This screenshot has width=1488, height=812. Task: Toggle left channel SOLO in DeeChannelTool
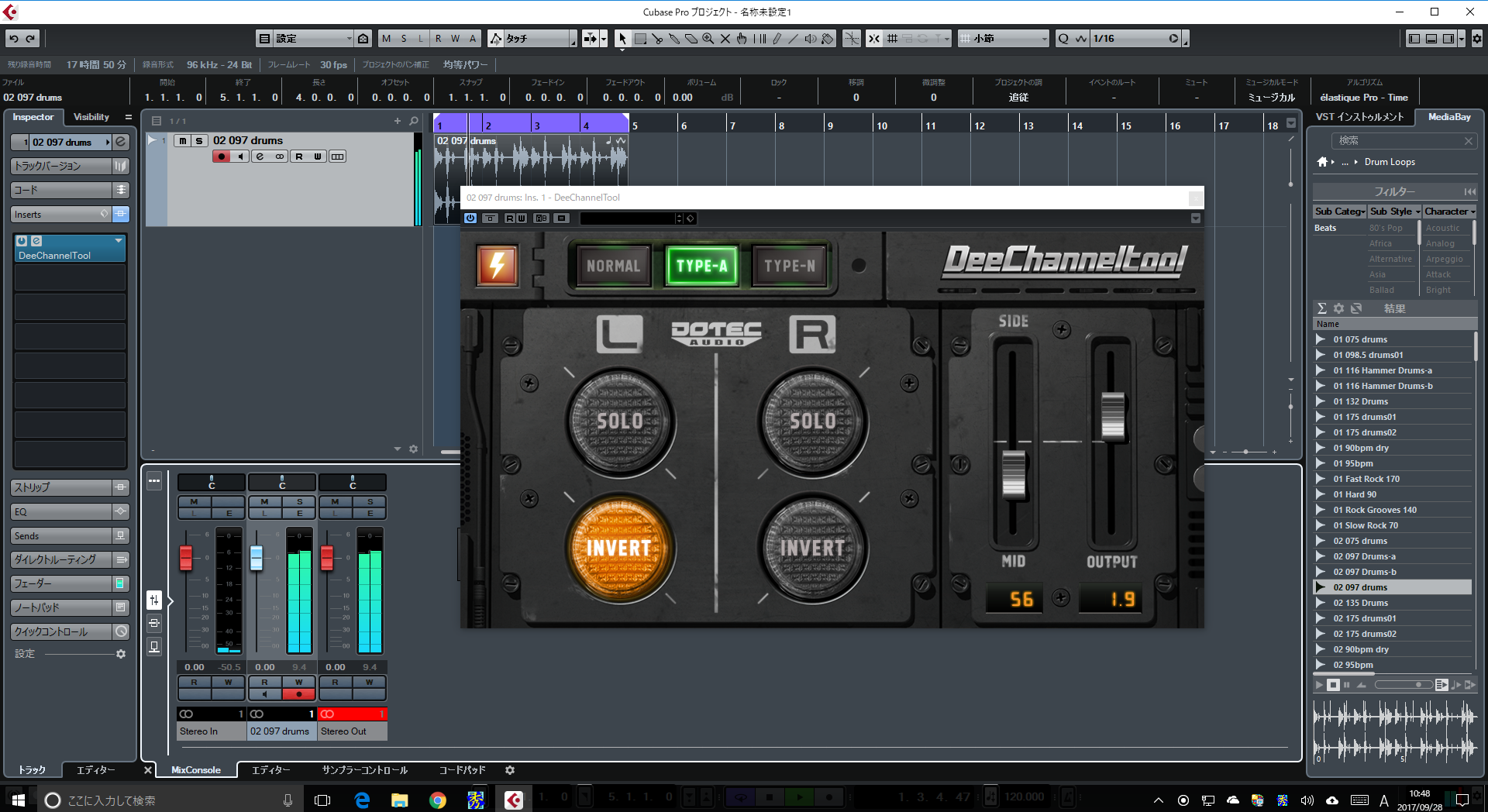click(x=618, y=421)
